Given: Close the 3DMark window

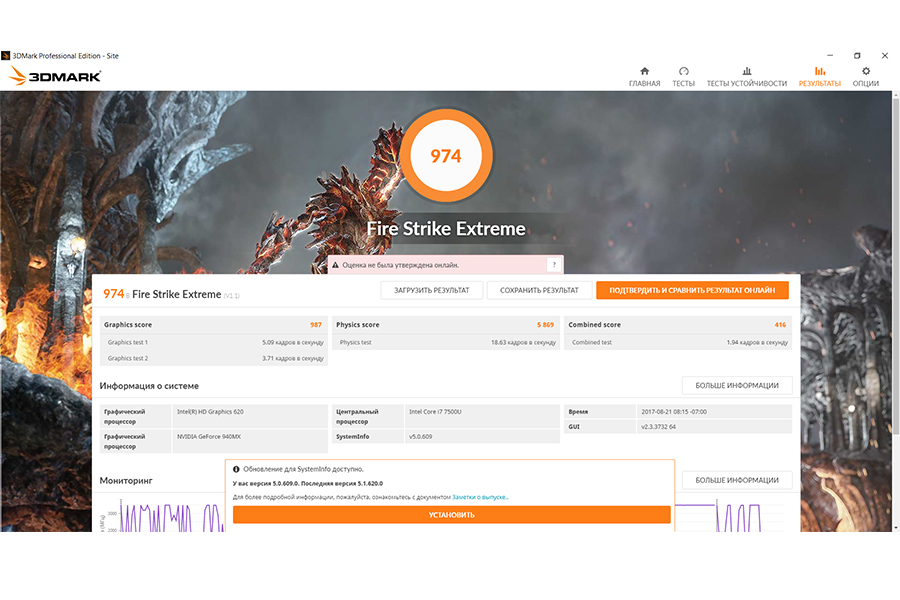Looking at the screenshot, I should point(885,56).
